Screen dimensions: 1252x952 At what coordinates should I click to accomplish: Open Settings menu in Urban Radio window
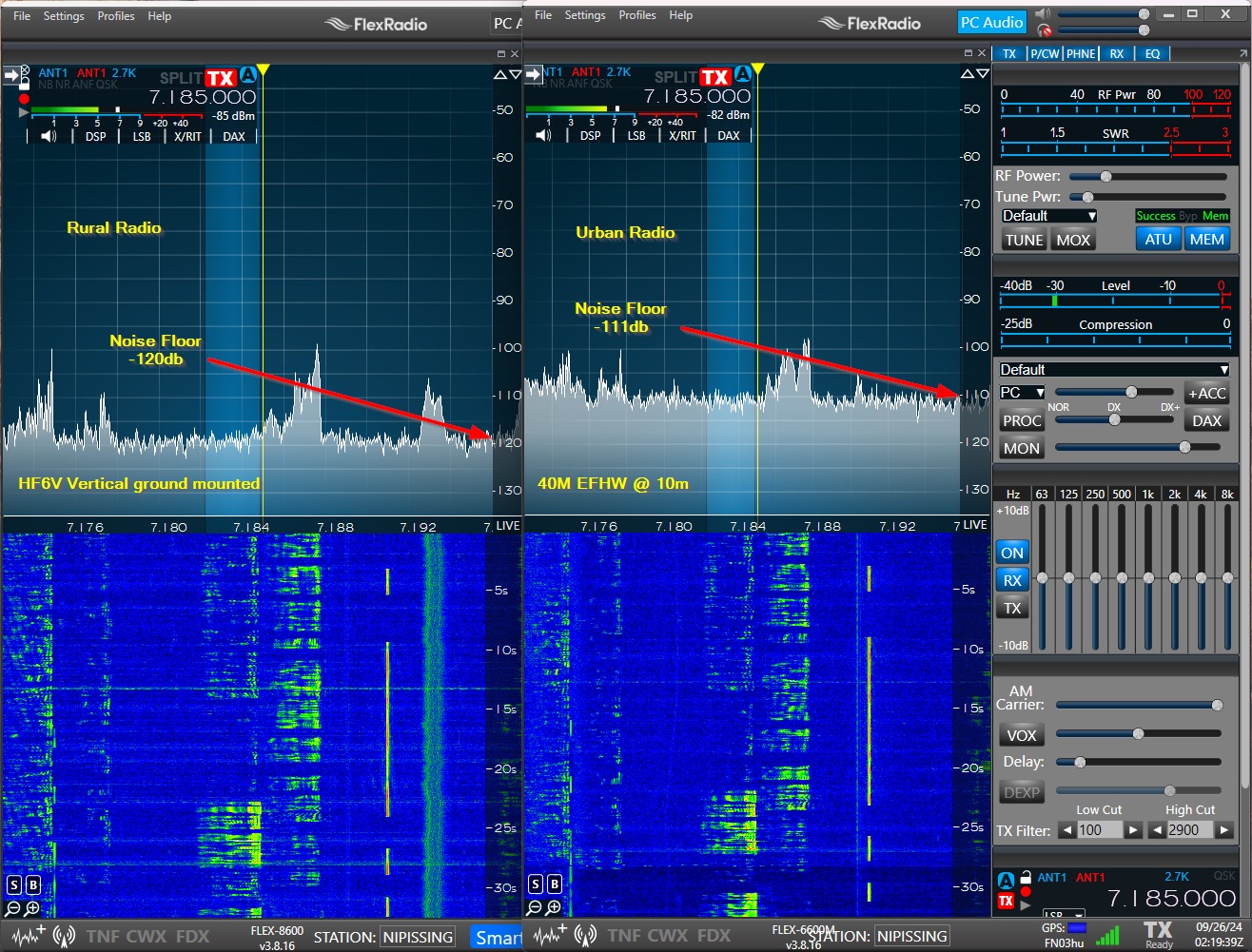[x=585, y=15]
